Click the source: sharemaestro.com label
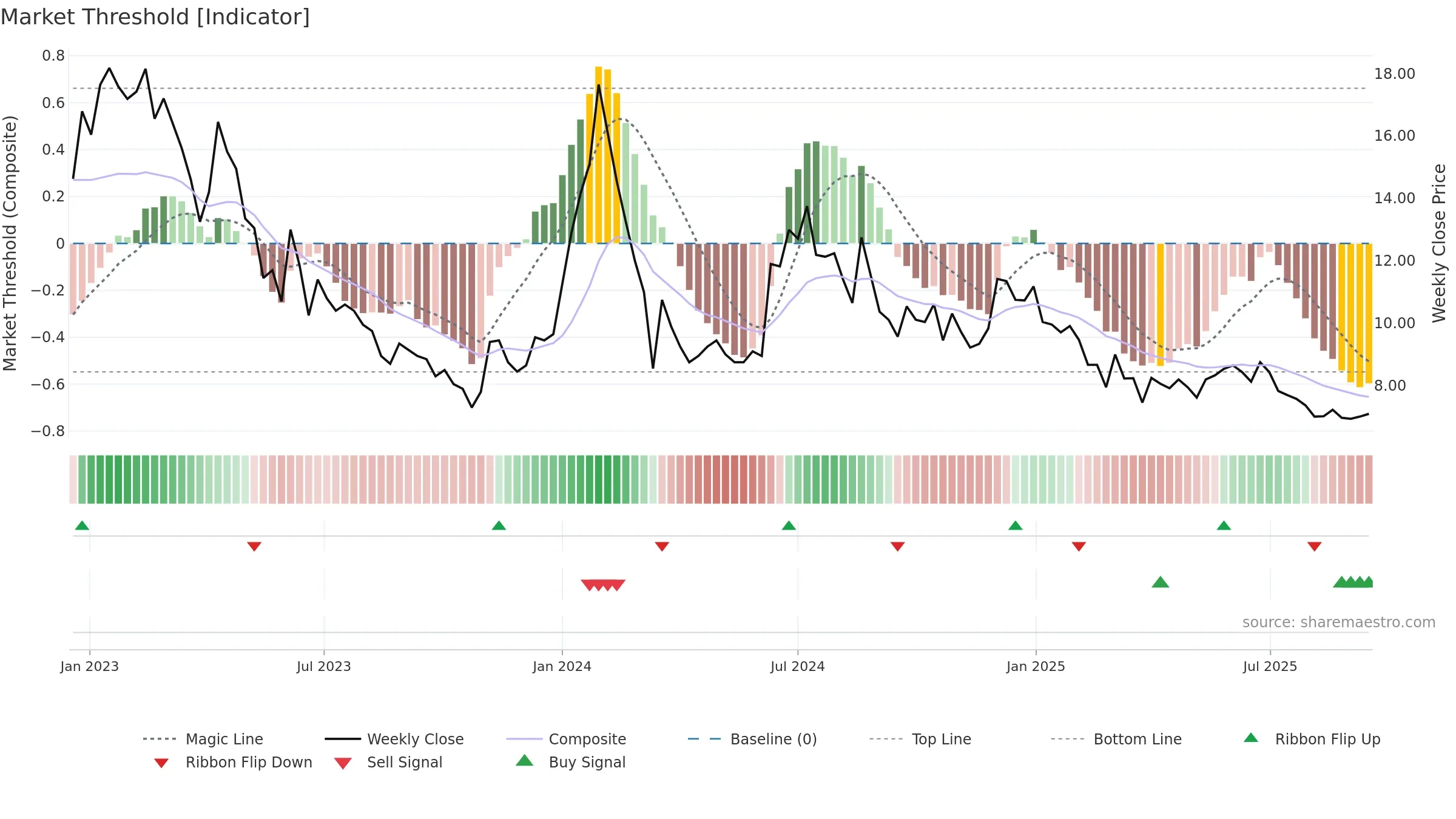1456x819 pixels. pyautogui.click(x=1338, y=622)
